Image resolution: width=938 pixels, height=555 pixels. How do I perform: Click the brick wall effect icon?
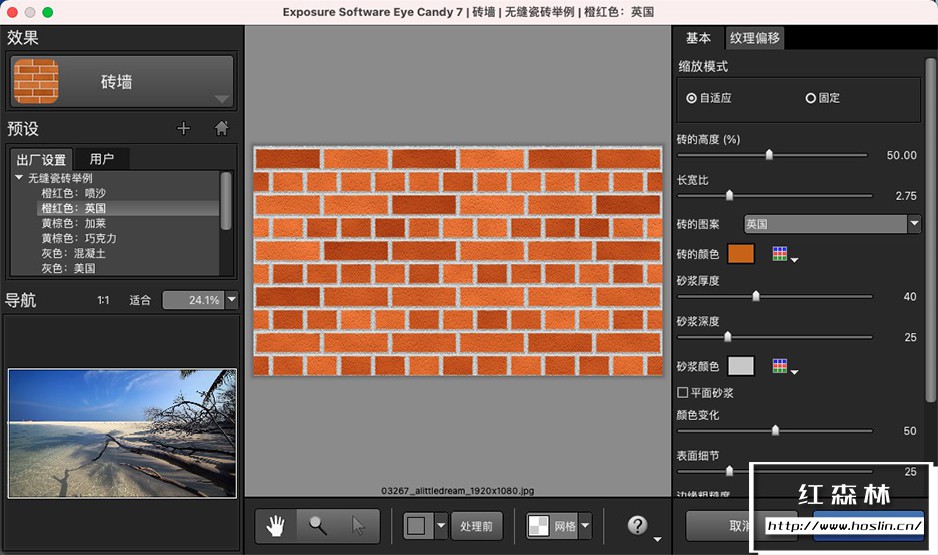(36, 81)
